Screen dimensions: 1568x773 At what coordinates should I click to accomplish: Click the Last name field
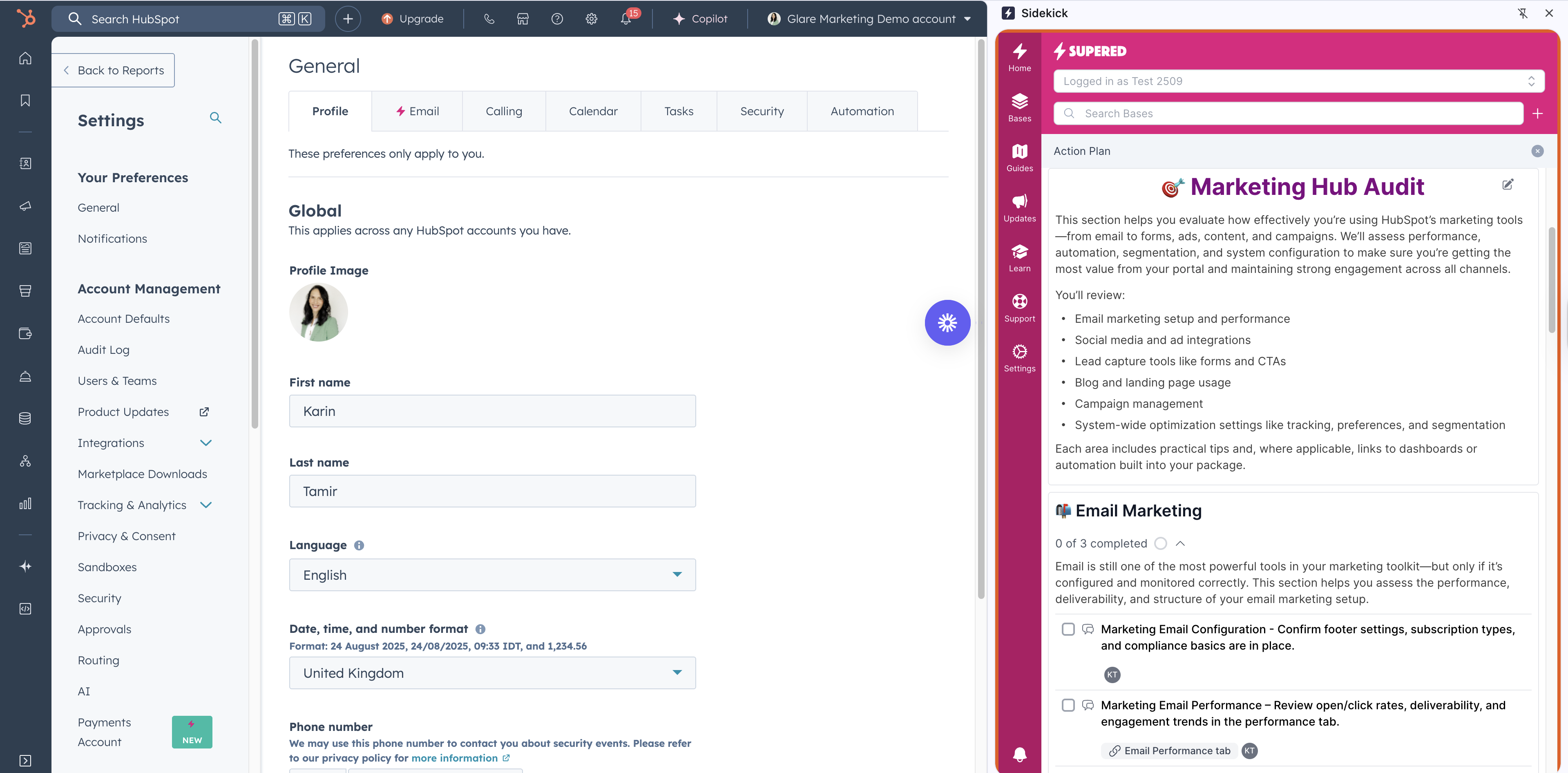[492, 491]
